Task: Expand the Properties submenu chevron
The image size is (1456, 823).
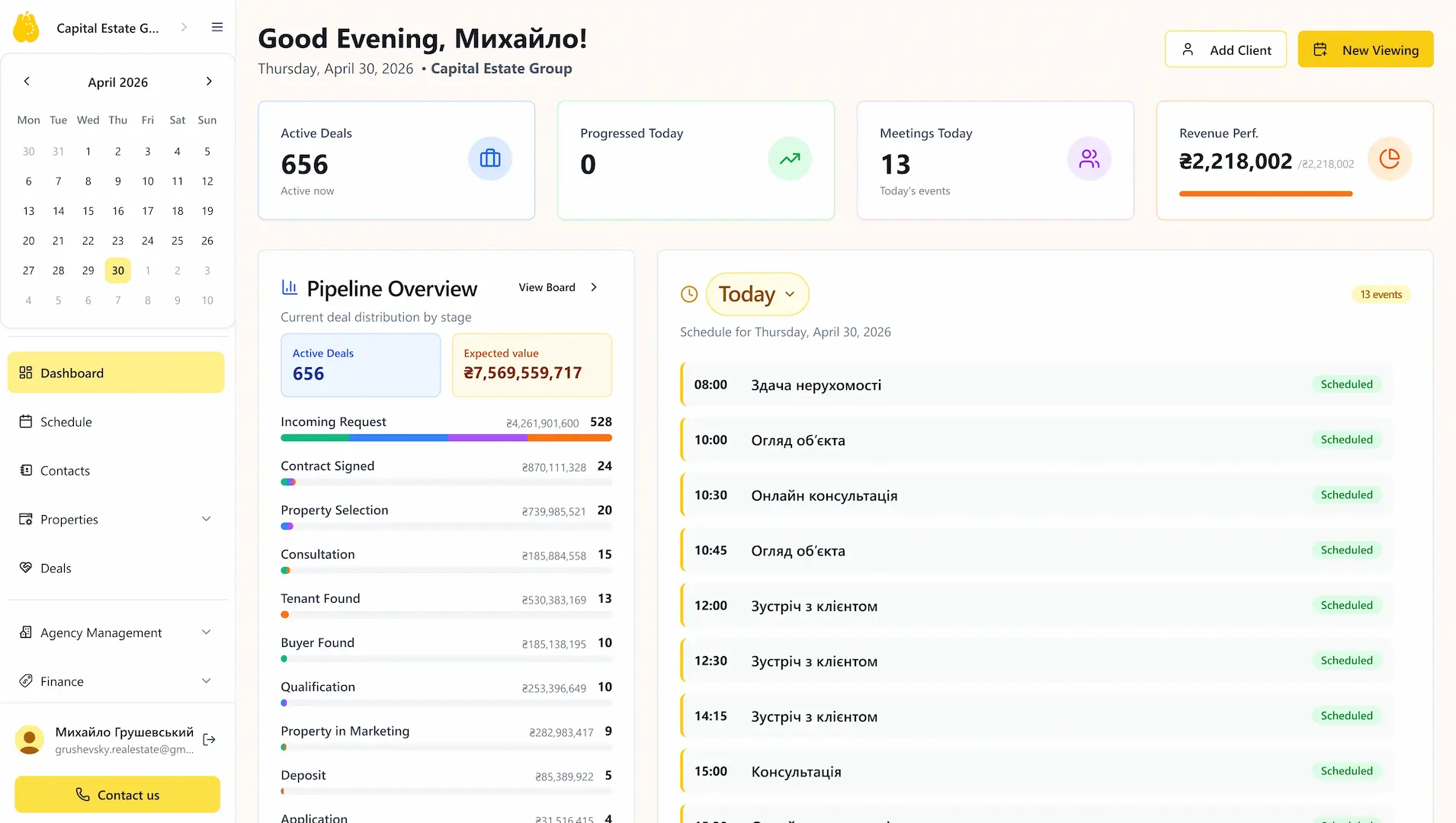Action: point(207,519)
